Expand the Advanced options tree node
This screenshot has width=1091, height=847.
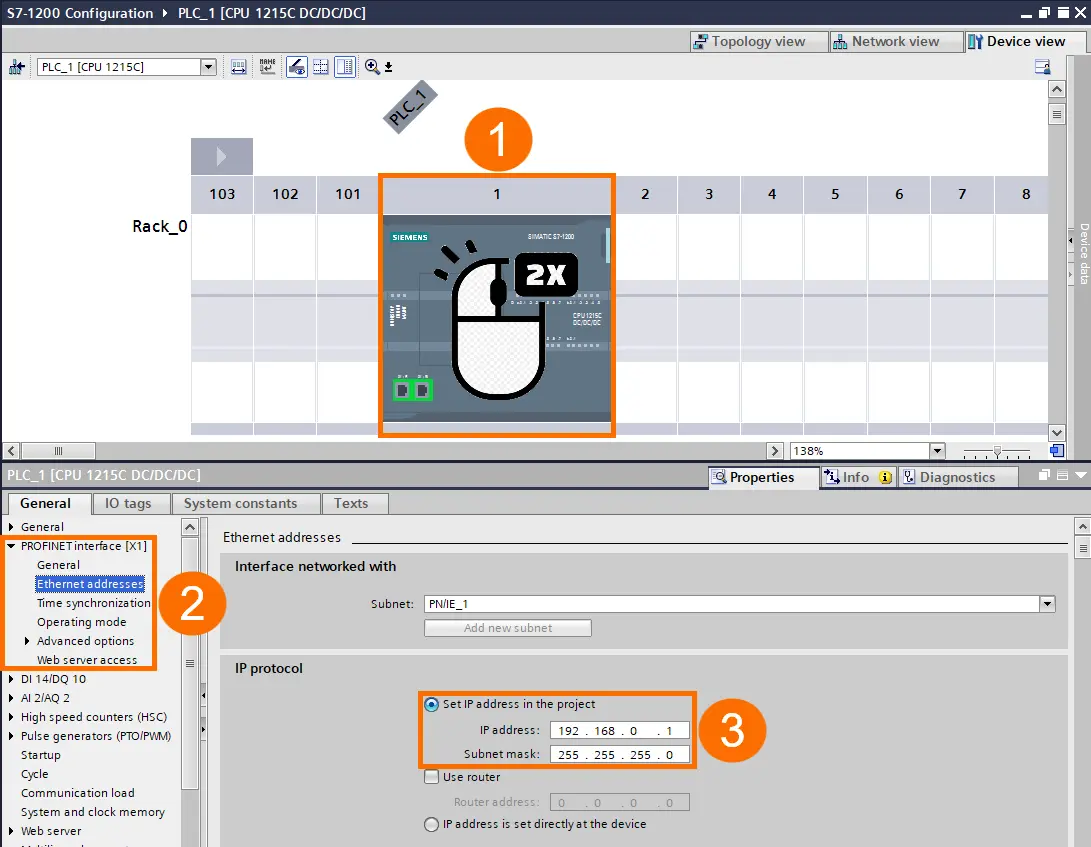(27, 641)
